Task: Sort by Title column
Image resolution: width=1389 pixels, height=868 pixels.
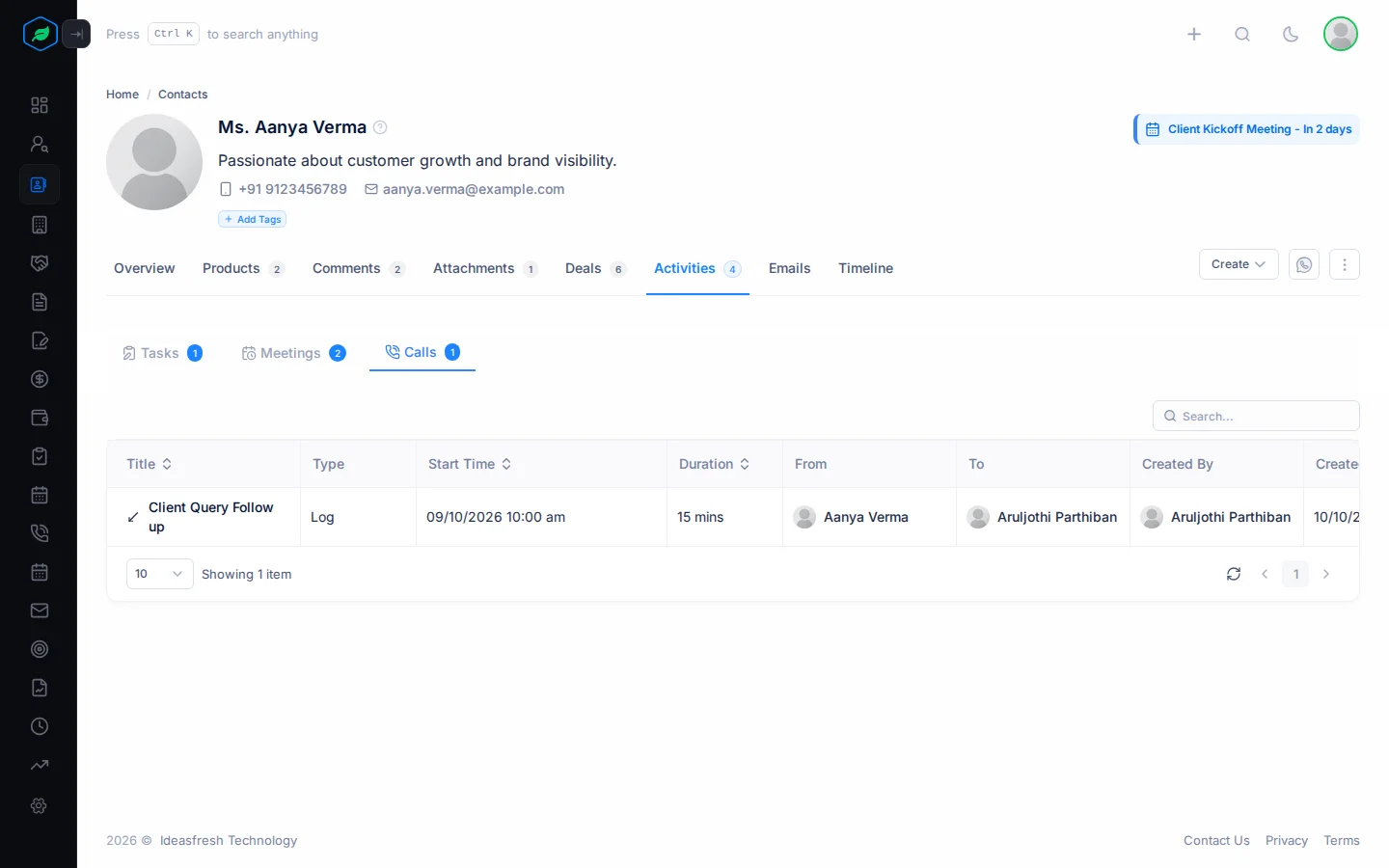Action: click(x=150, y=464)
